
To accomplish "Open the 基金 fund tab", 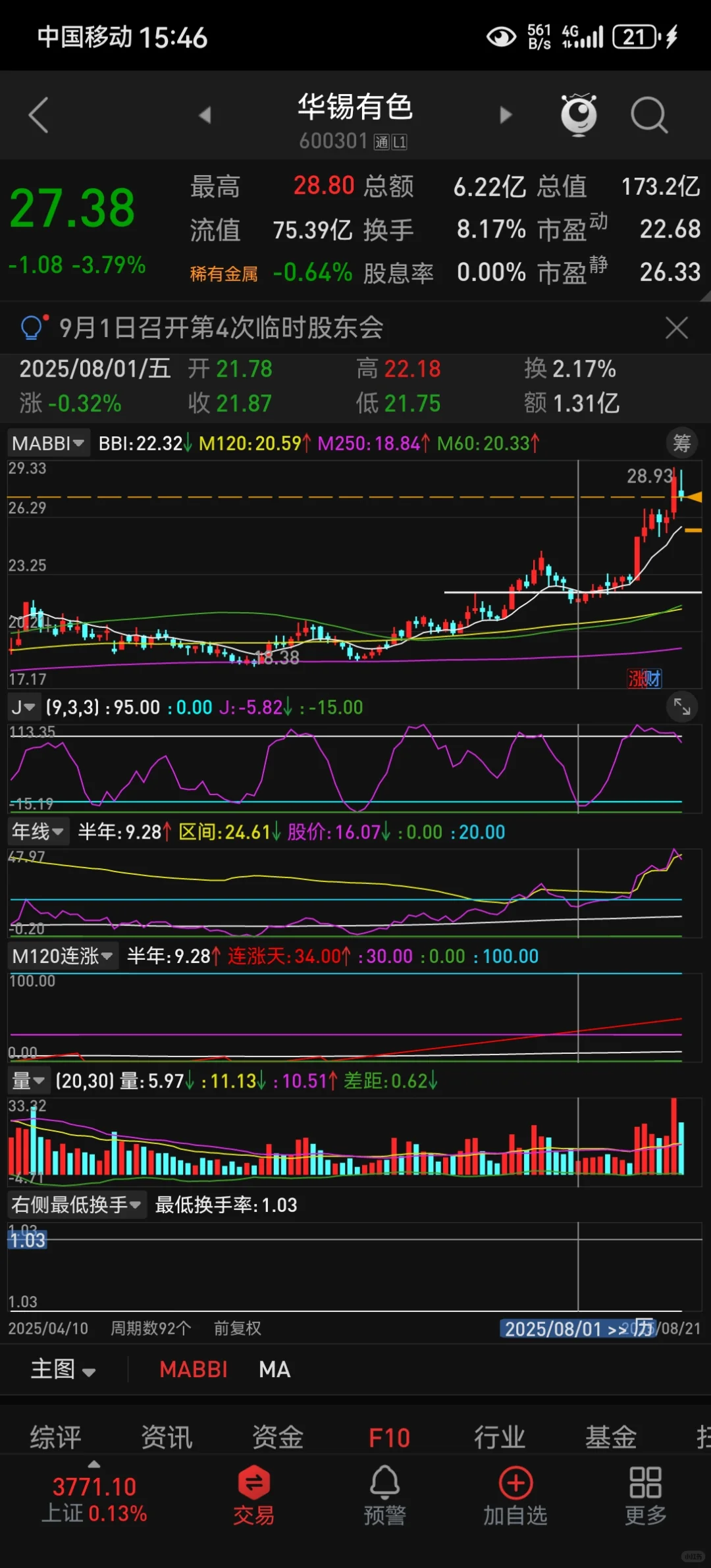I will tap(612, 1437).
